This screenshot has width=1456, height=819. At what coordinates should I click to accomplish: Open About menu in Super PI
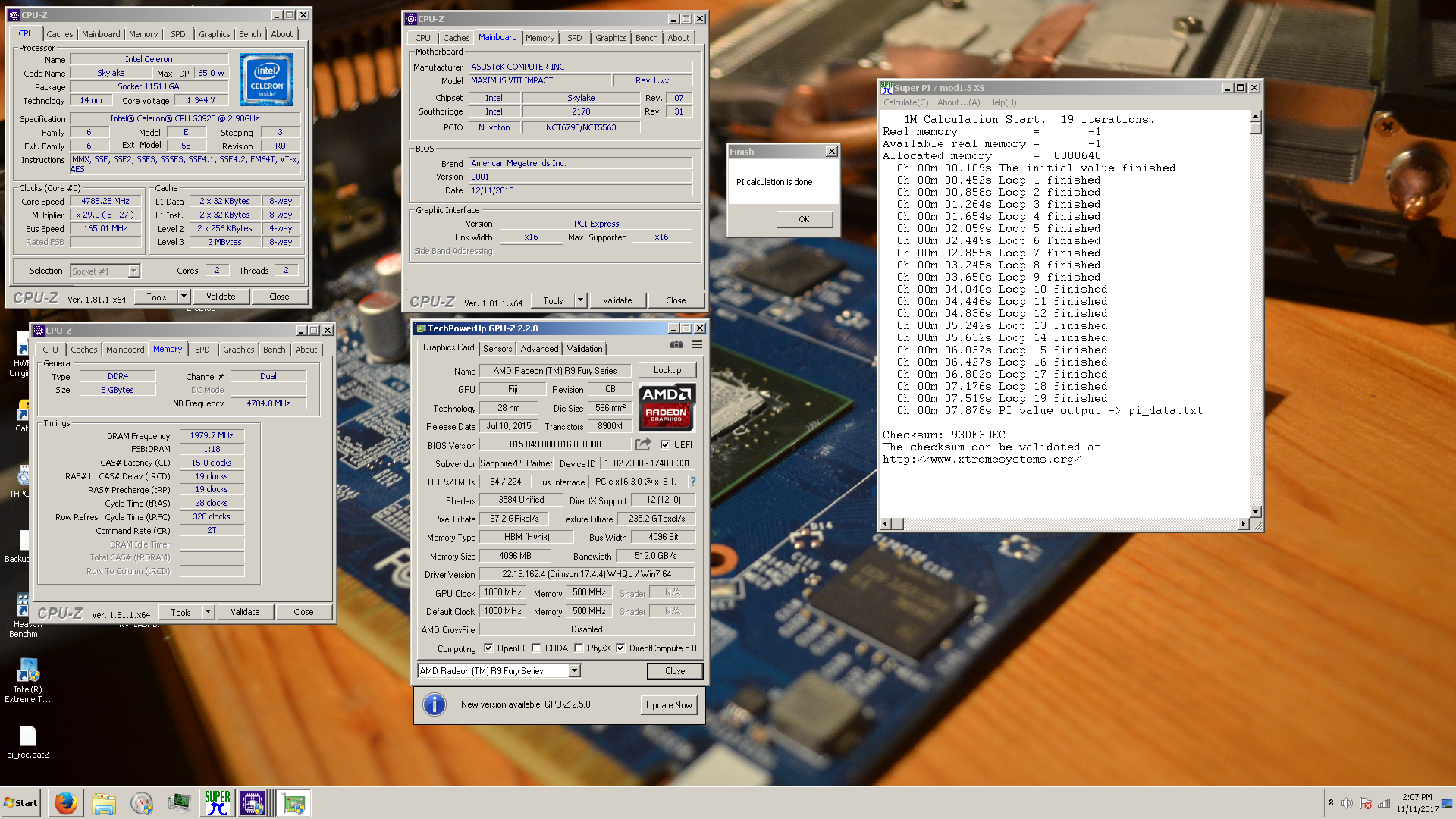click(959, 102)
